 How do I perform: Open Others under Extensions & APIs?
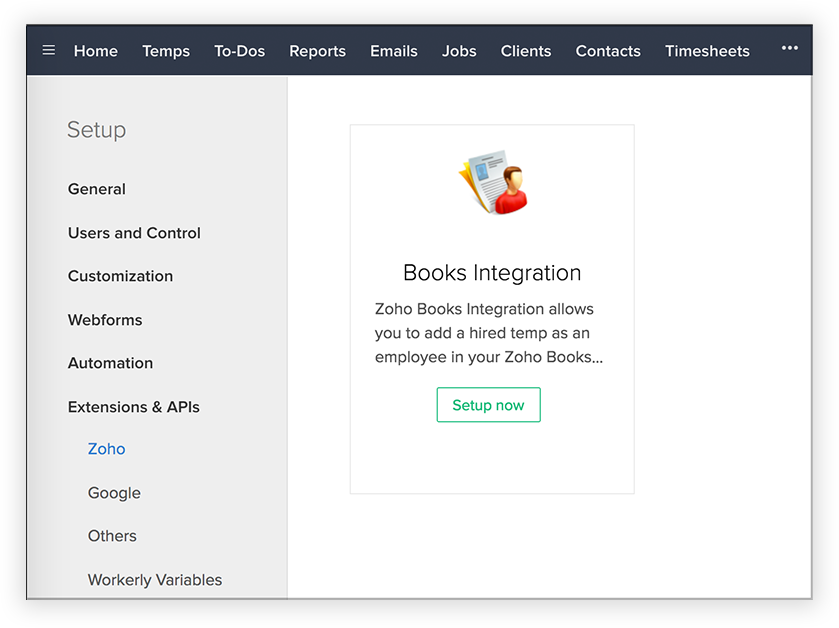click(x=112, y=536)
